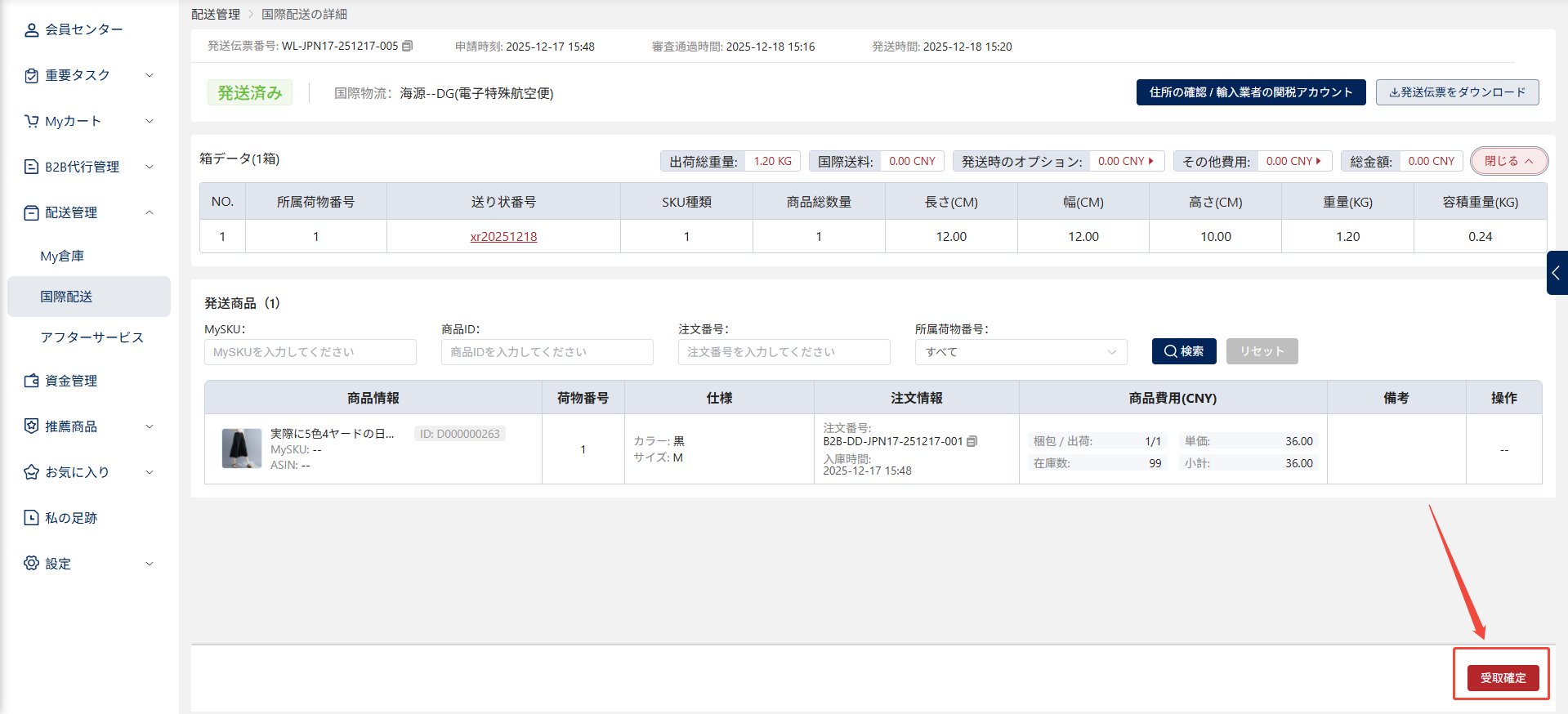Click 住所の確認 / 輸入業者の関税アカウント button
The image size is (1568, 714).
click(x=1251, y=92)
